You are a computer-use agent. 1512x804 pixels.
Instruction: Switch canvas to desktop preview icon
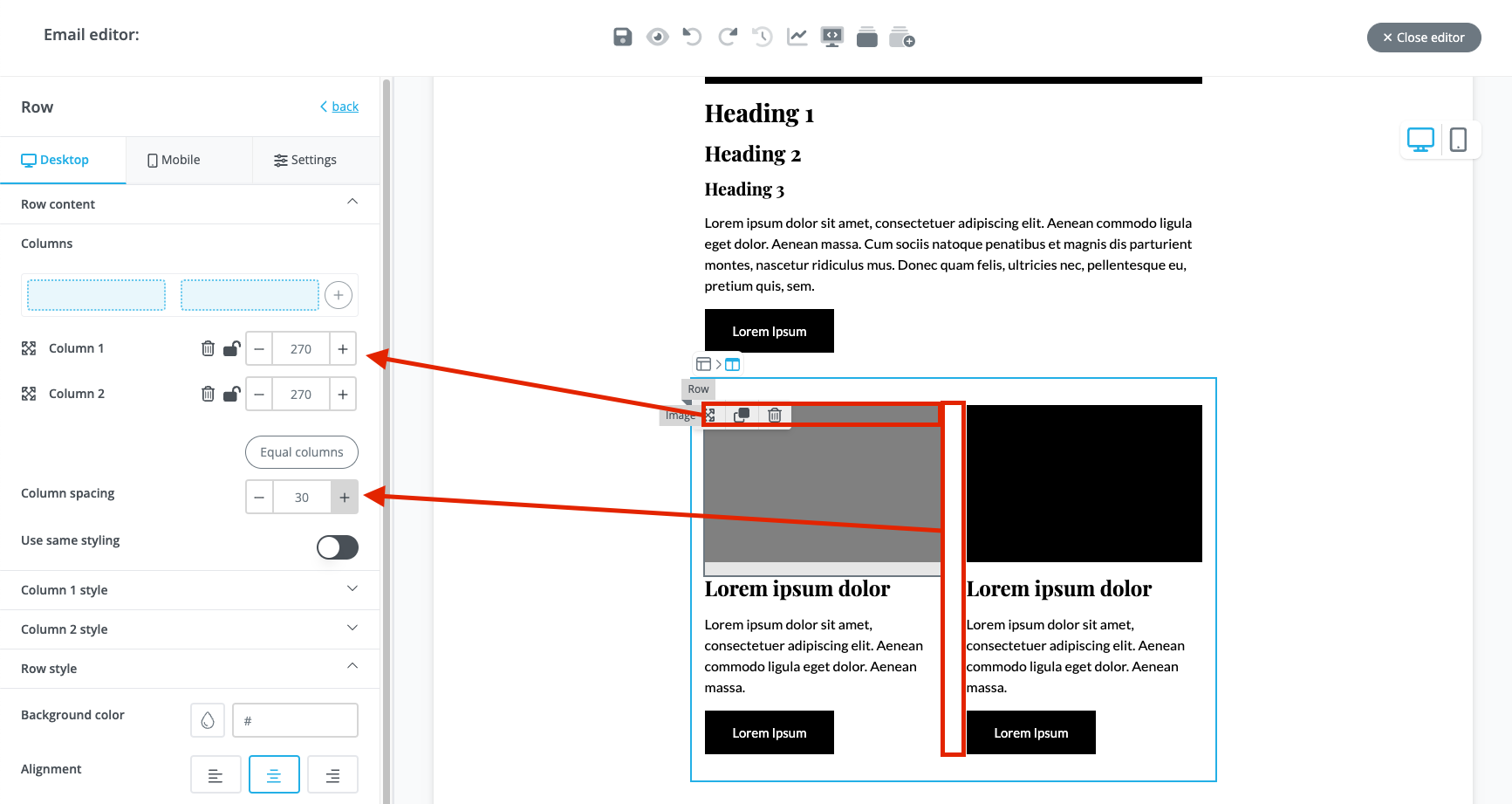[1420, 140]
